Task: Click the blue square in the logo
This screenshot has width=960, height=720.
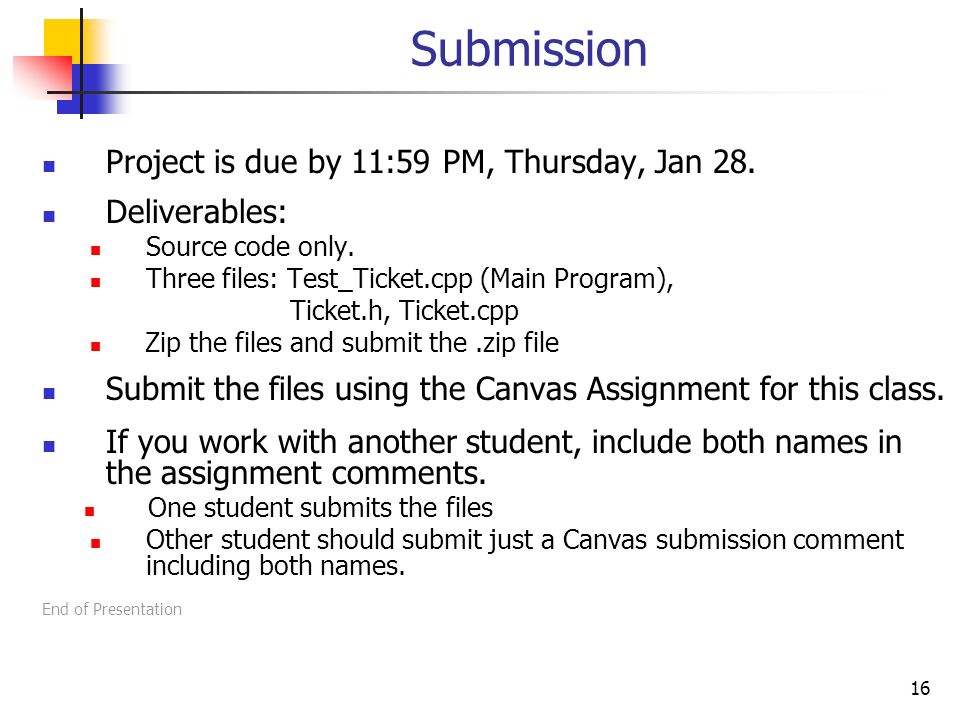Action: pos(92,89)
